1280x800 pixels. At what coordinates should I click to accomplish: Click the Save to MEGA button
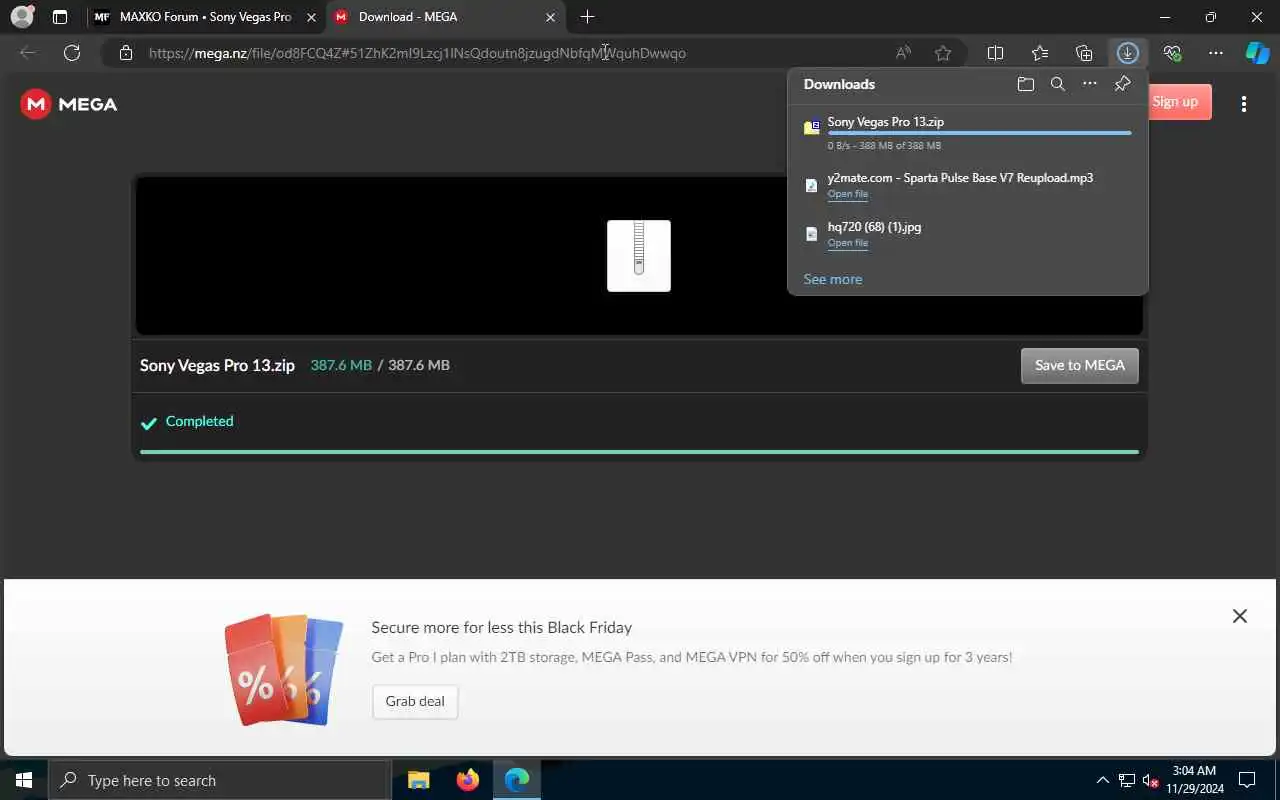[x=1079, y=365]
